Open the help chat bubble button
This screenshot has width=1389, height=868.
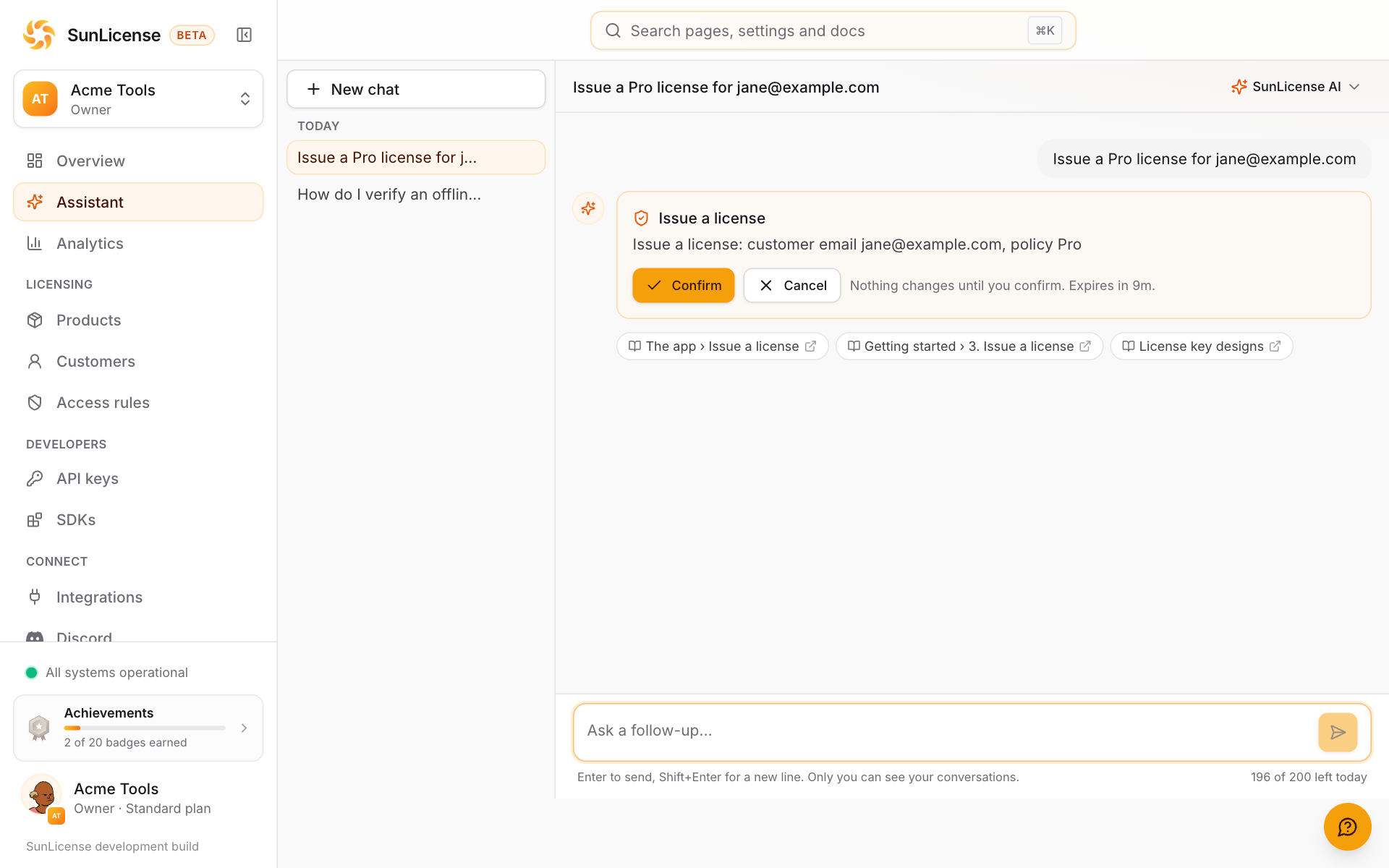click(x=1347, y=827)
